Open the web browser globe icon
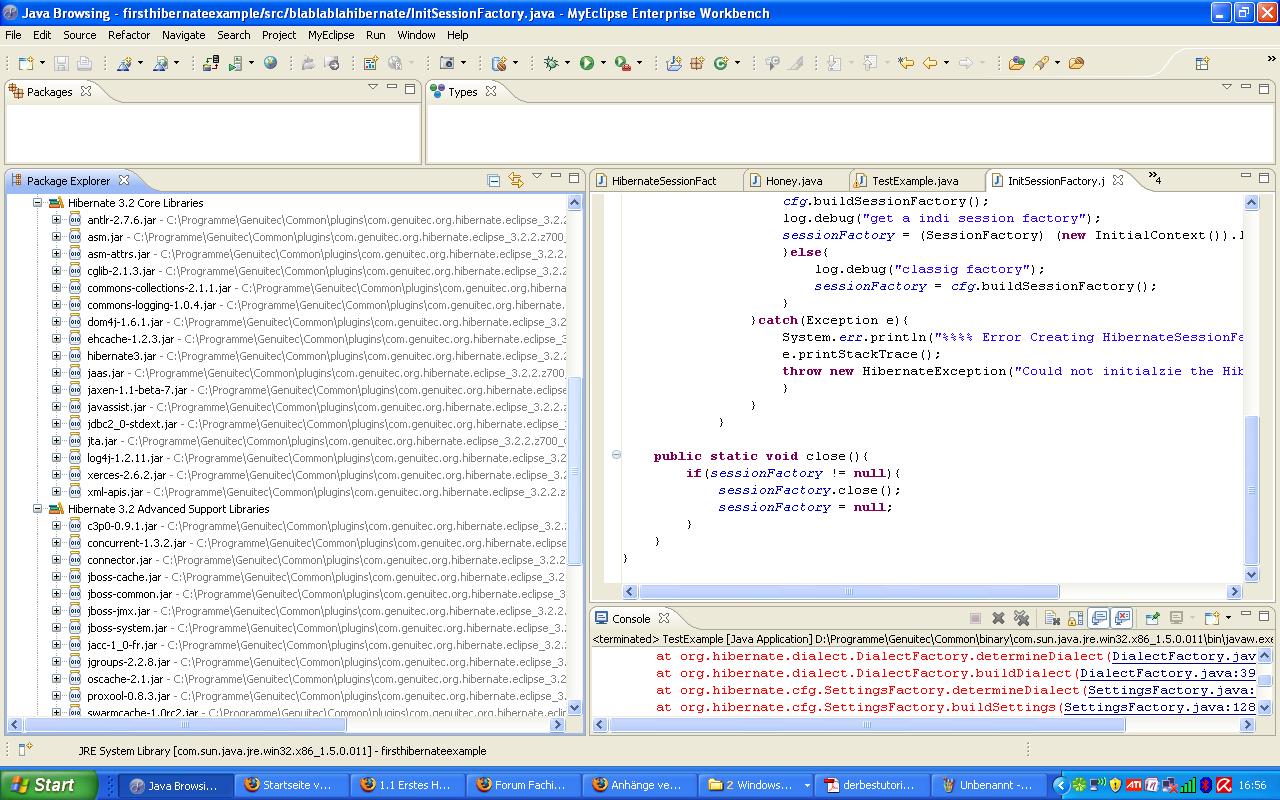Screen dimensions: 1280x800 tap(270, 63)
